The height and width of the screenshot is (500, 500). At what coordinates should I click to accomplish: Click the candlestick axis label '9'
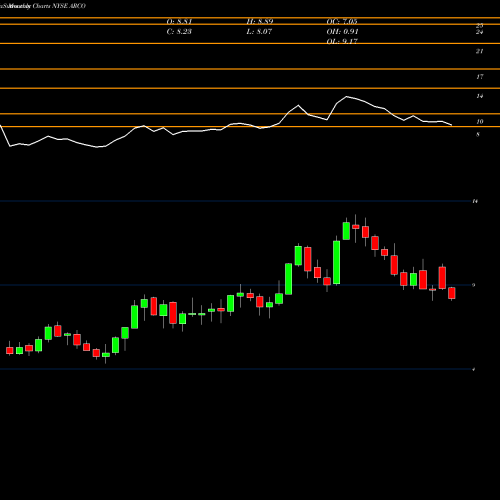point(474,285)
